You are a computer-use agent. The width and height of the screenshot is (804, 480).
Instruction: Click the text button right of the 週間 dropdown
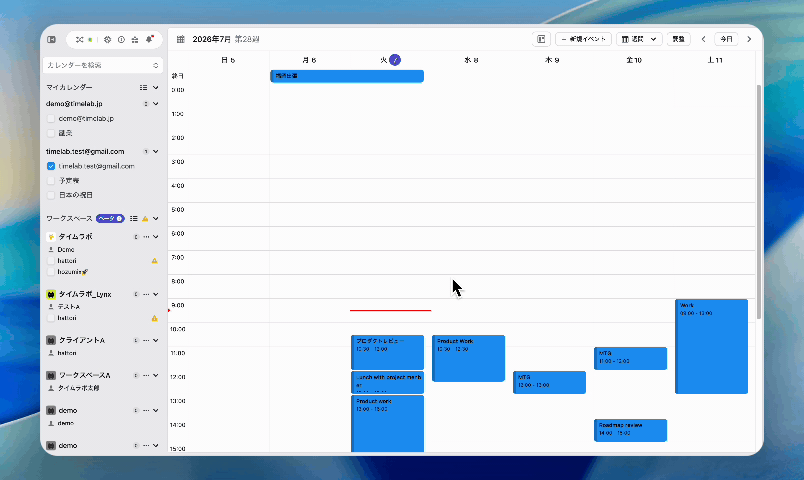(678, 39)
